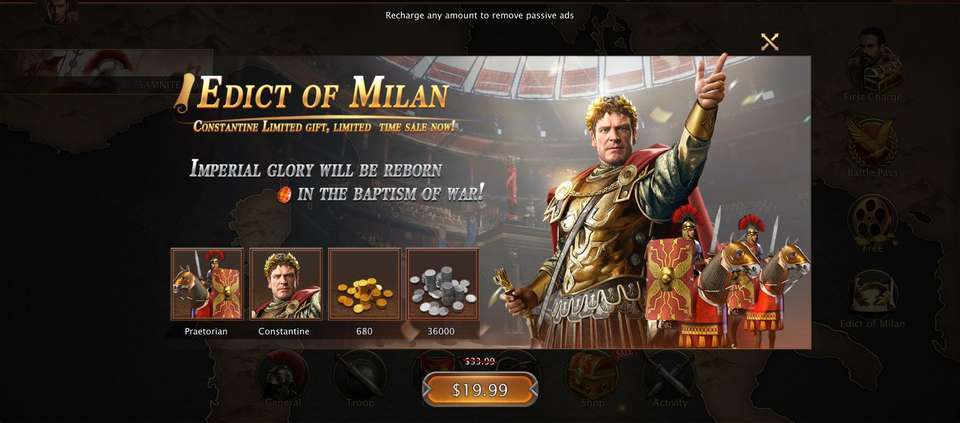
Task: Select the Constantine general reward tile
Action: point(285,284)
